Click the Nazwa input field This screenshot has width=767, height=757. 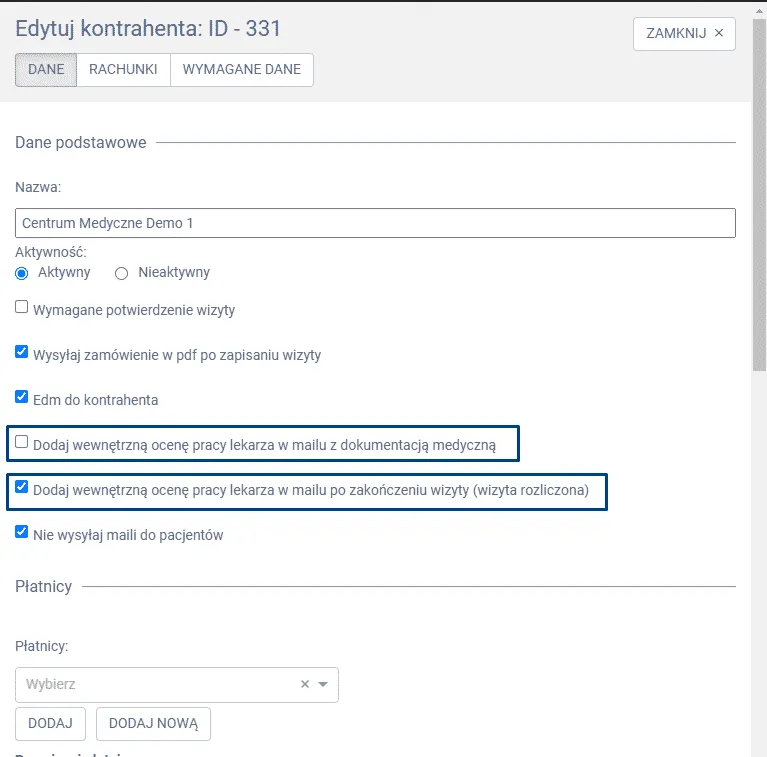[375, 223]
